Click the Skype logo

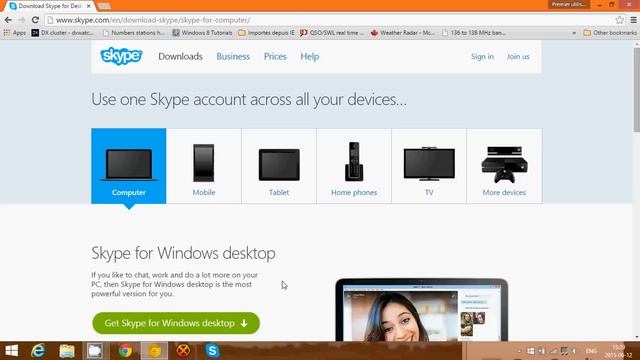pyautogui.click(x=121, y=56)
